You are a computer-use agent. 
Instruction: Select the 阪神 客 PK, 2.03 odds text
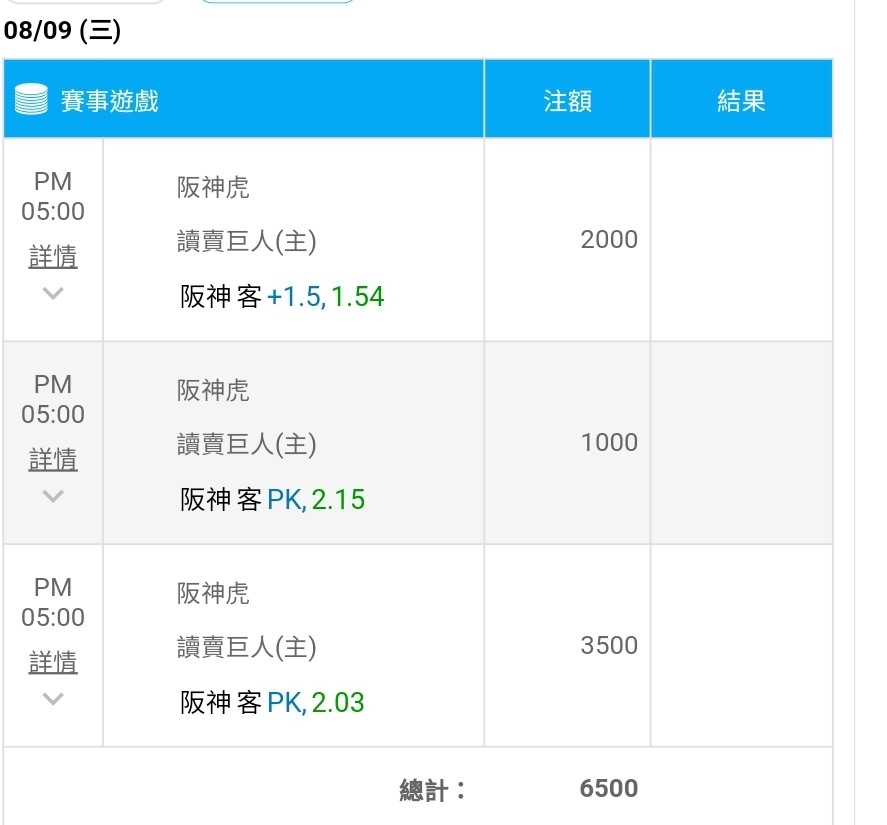(272, 703)
